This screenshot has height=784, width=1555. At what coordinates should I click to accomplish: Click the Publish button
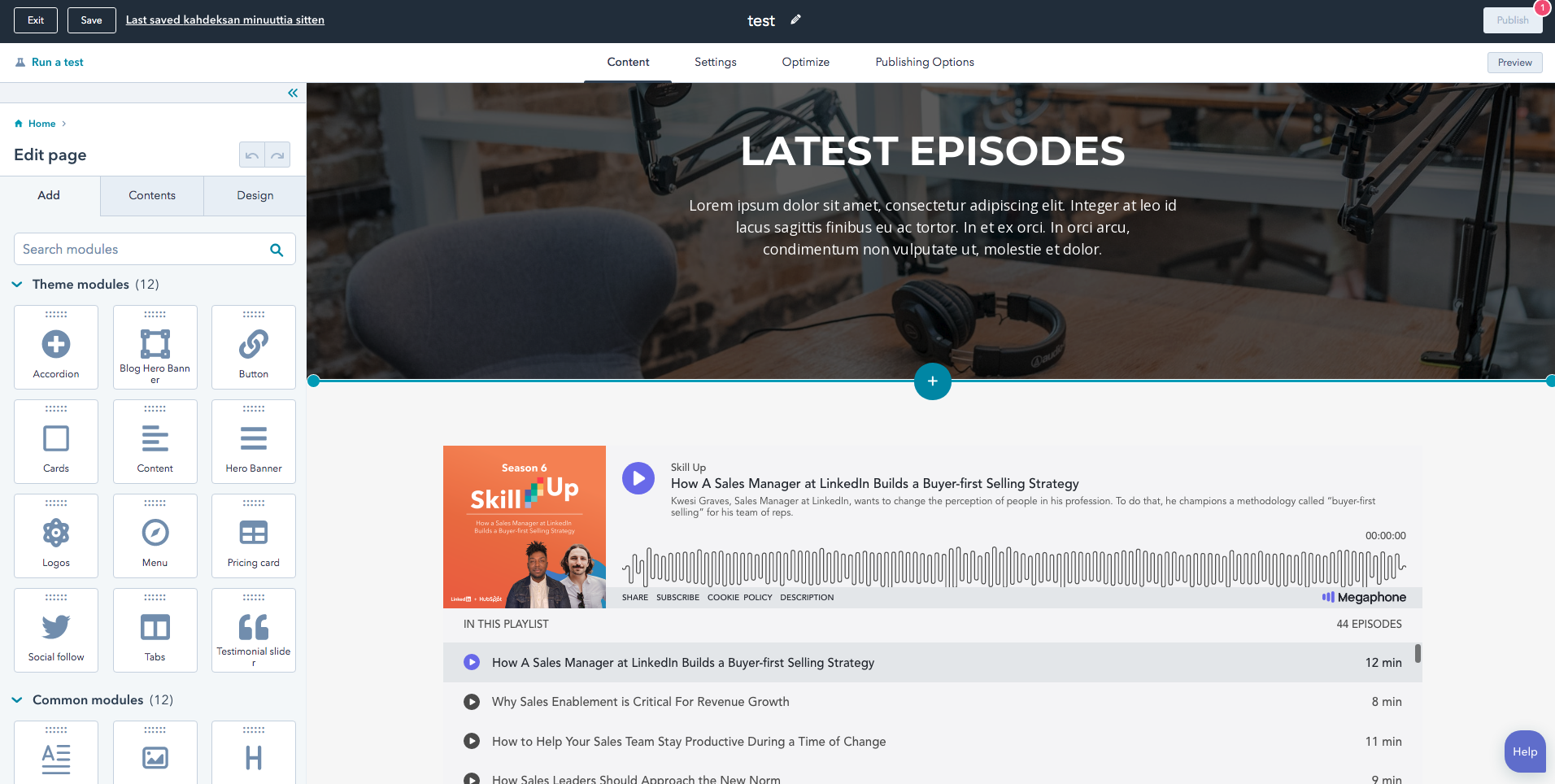[x=1513, y=20]
